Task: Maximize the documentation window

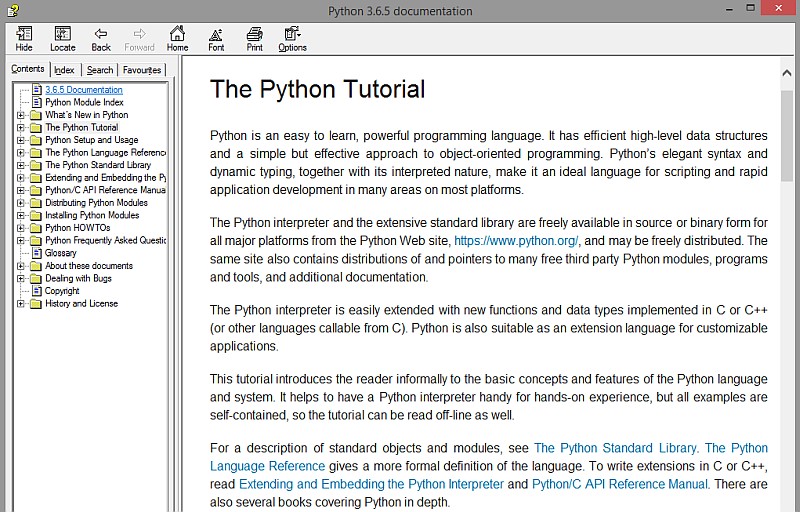Action: point(750,8)
